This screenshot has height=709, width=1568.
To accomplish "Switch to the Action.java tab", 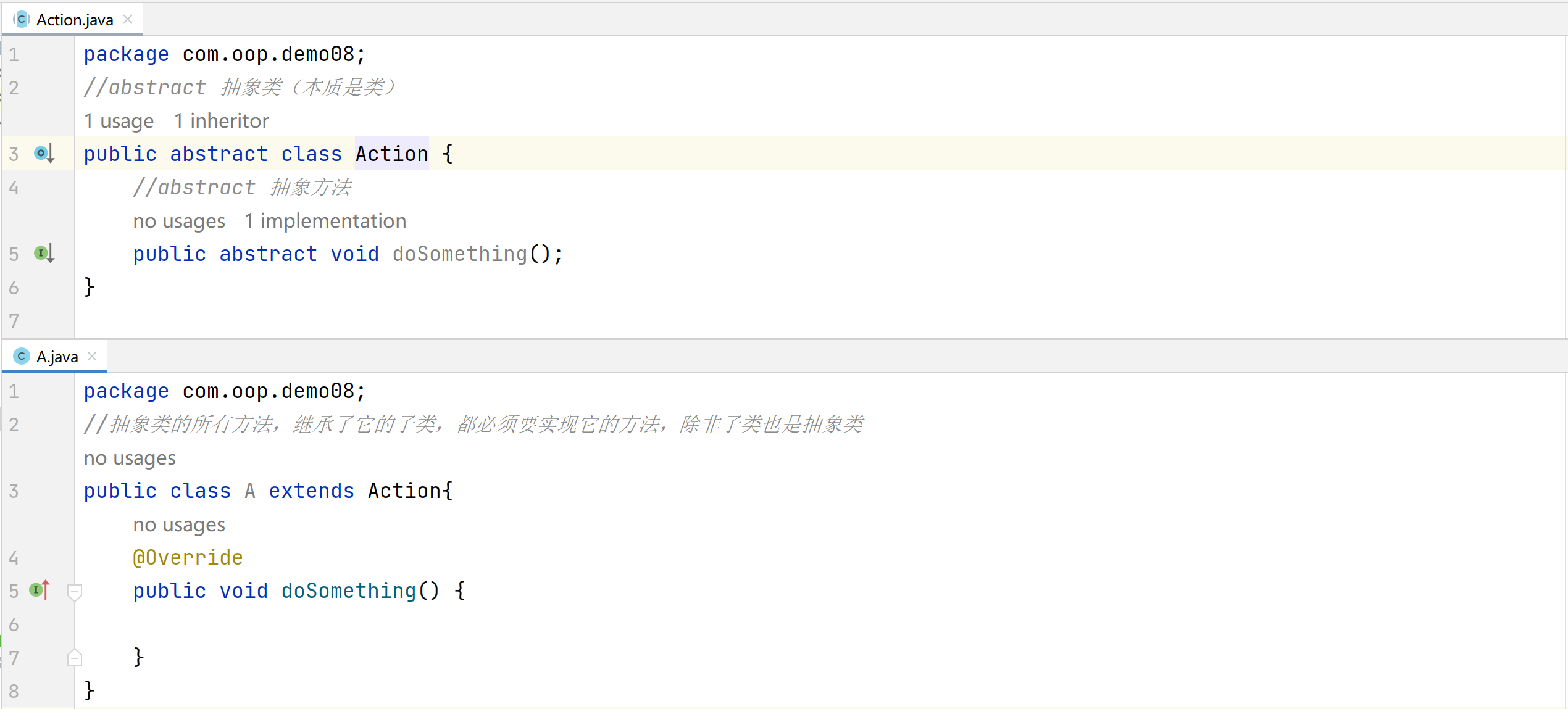I will (75, 20).
